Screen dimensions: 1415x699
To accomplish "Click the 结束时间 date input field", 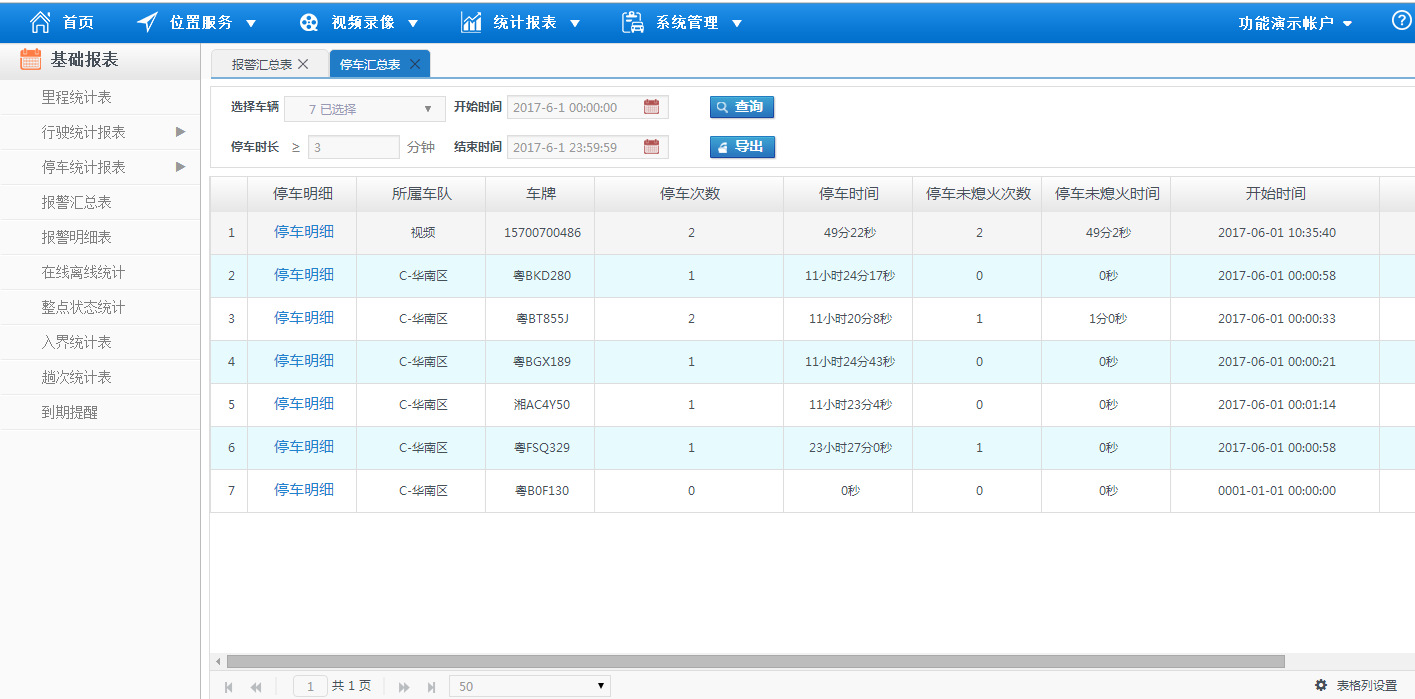I will pos(588,147).
